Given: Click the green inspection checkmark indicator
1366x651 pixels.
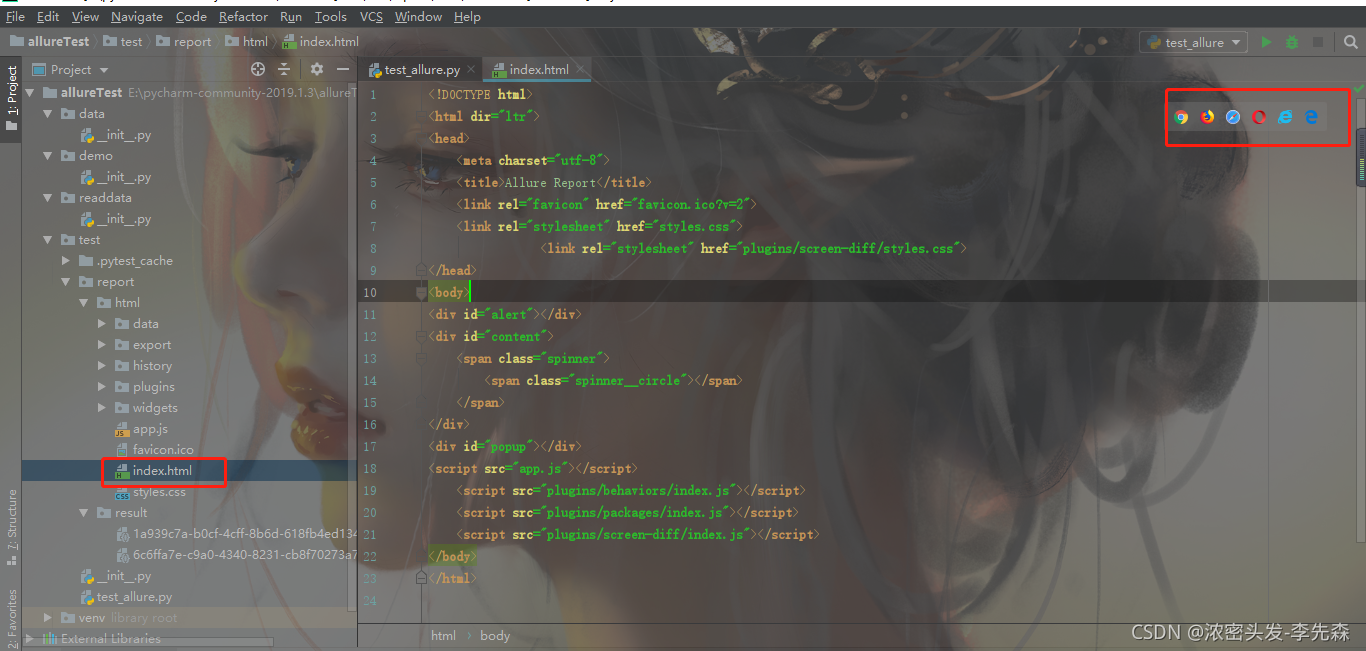Looking at the screenshot, I should (1359, 91).
